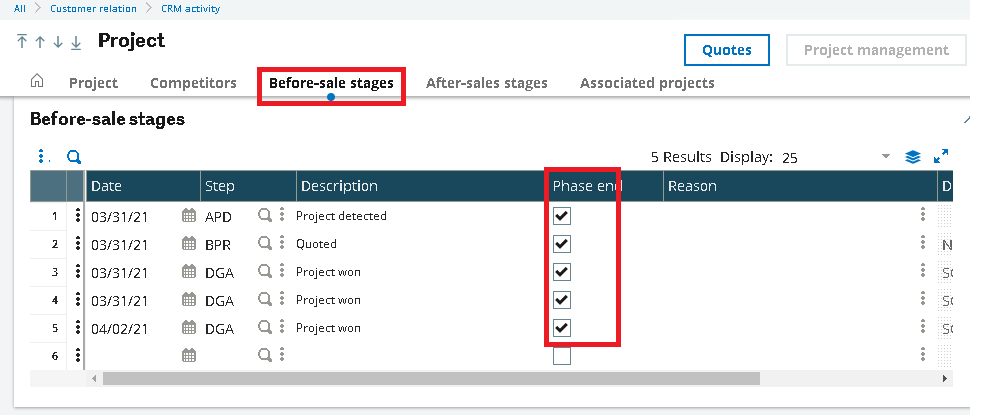The height and width of the screenshot is (415, 999).
Task: Open the Competitors tab
Action: [x=193, y=83]
